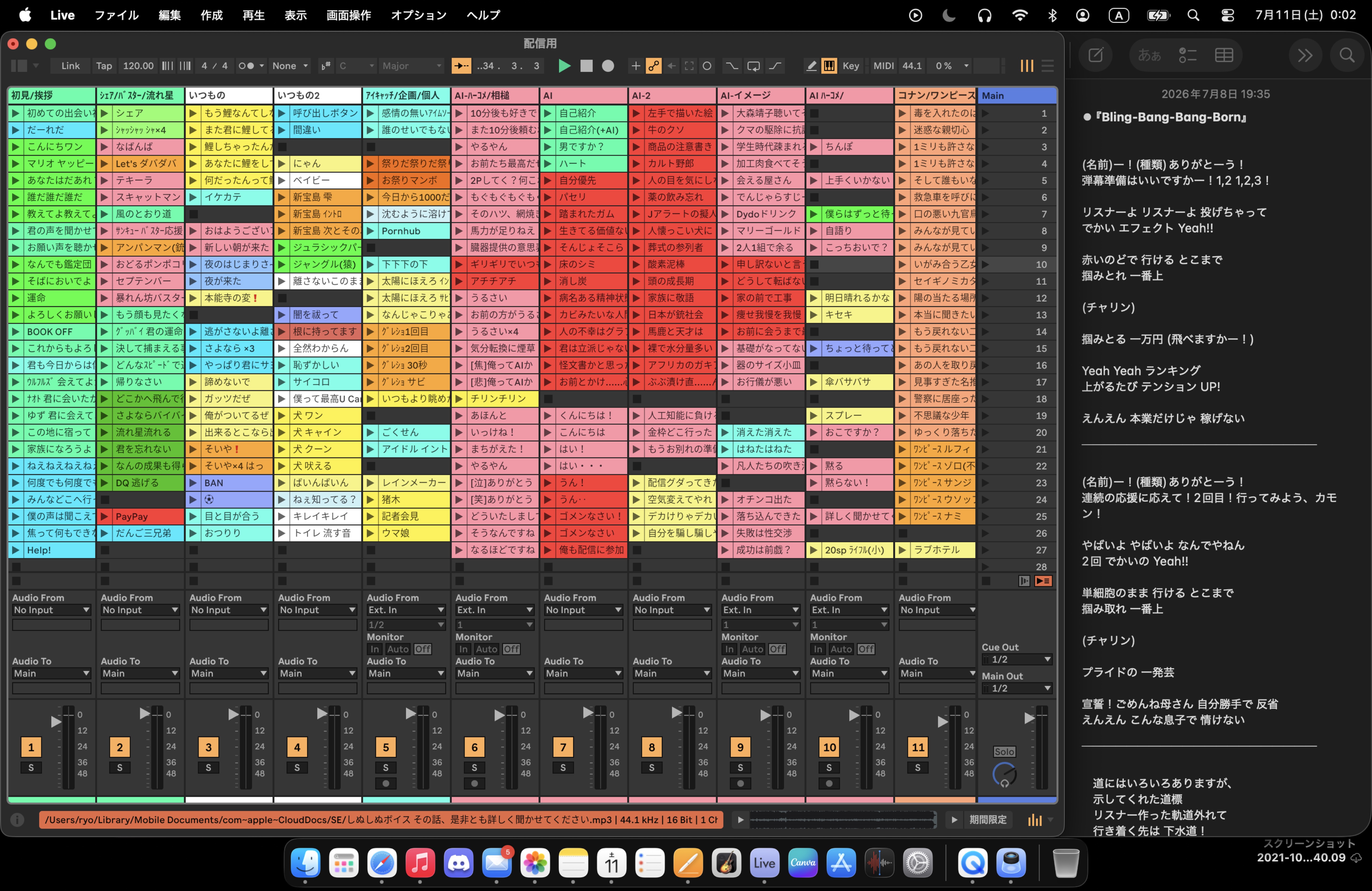This screenshot has height=891, width=1372.
Task: Toggle the Loop switch icon
Action: coord(753,66)
